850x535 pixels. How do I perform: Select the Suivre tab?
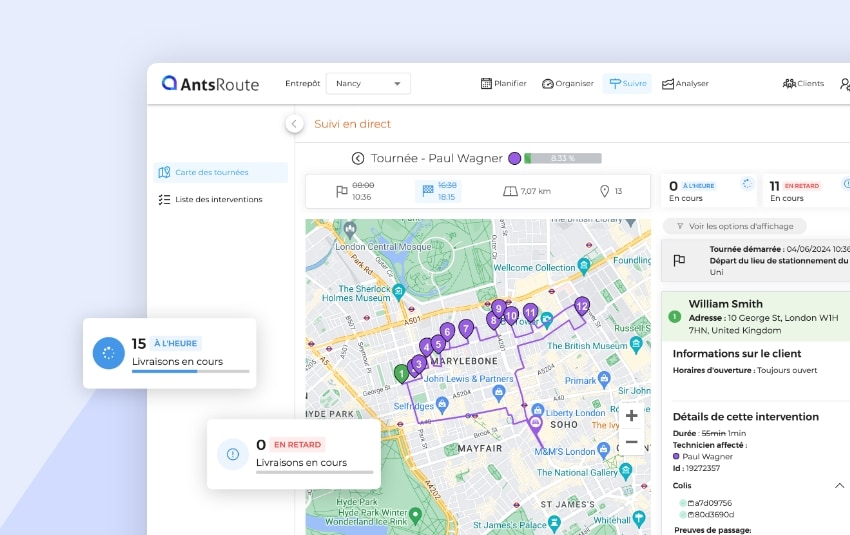click(x=627, y=84)
